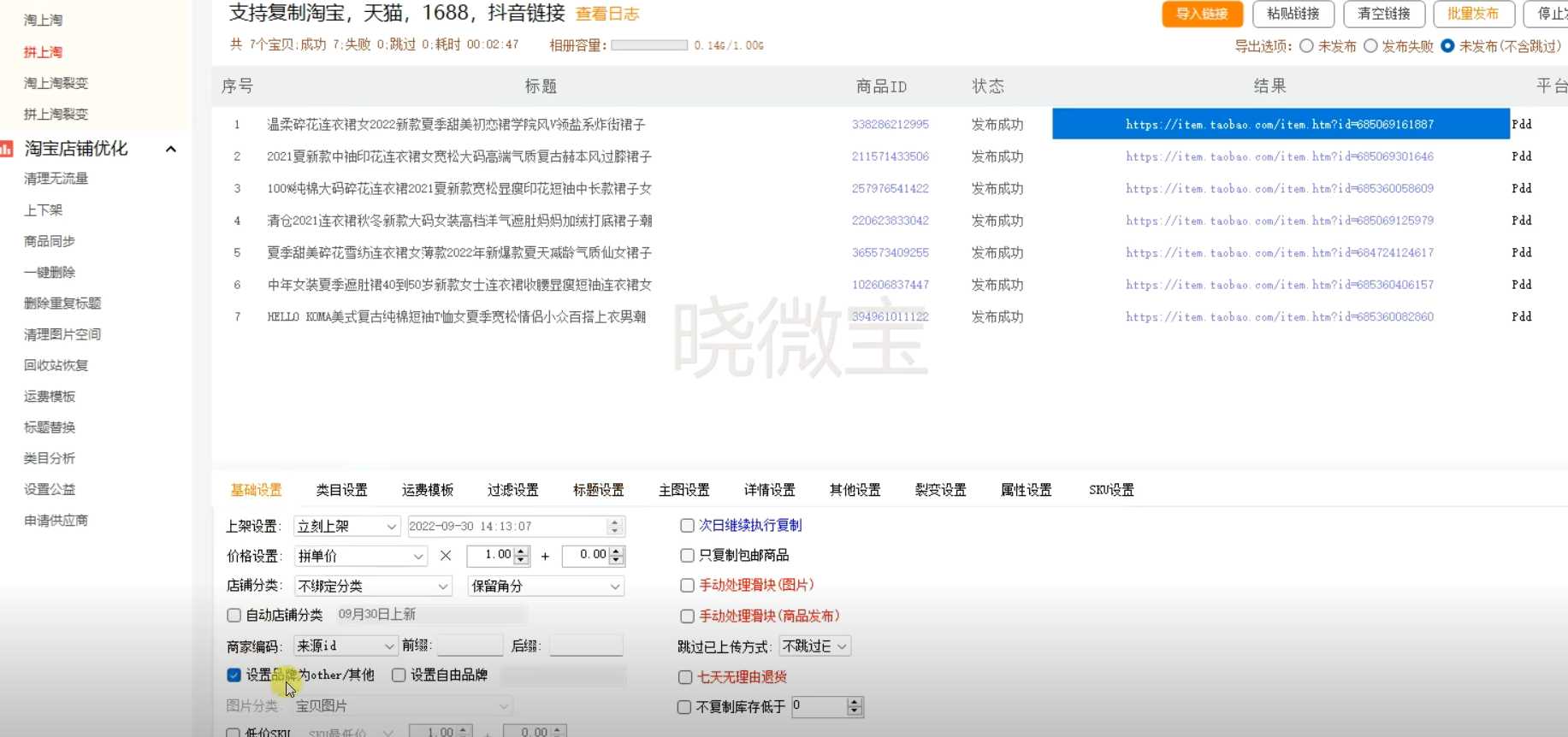The width and height of the screenshot is (1568, 737).
Task: Switch to the SKU设置 tab
Action: coord(1111,490)
